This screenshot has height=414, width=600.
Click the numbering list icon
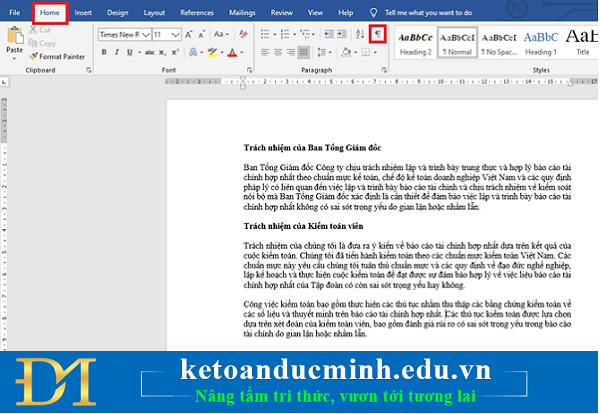pos(285,34)
